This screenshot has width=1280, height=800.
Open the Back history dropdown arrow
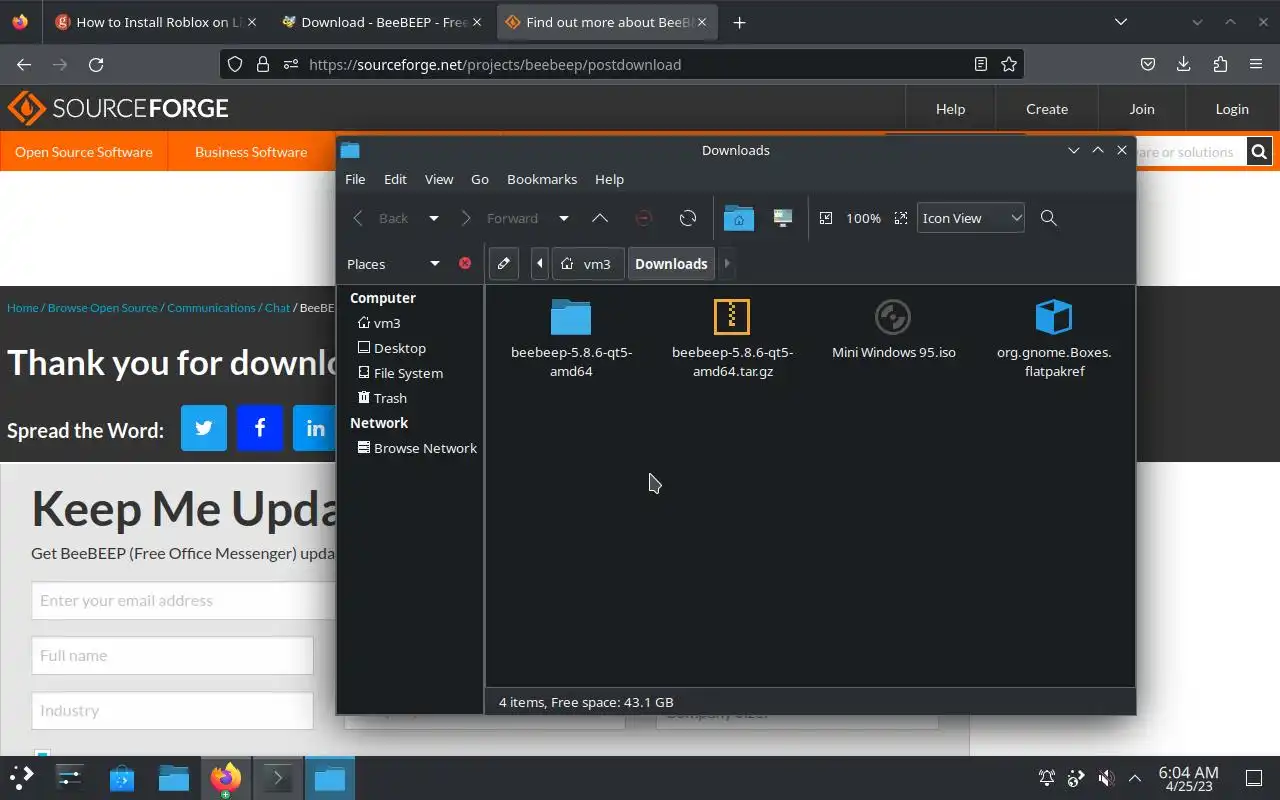click(434, 218)
